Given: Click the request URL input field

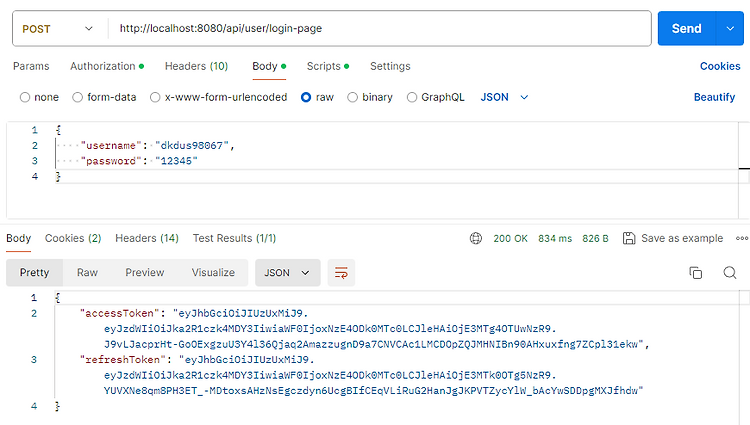Looking at the screenshot, I should point(379,29).
